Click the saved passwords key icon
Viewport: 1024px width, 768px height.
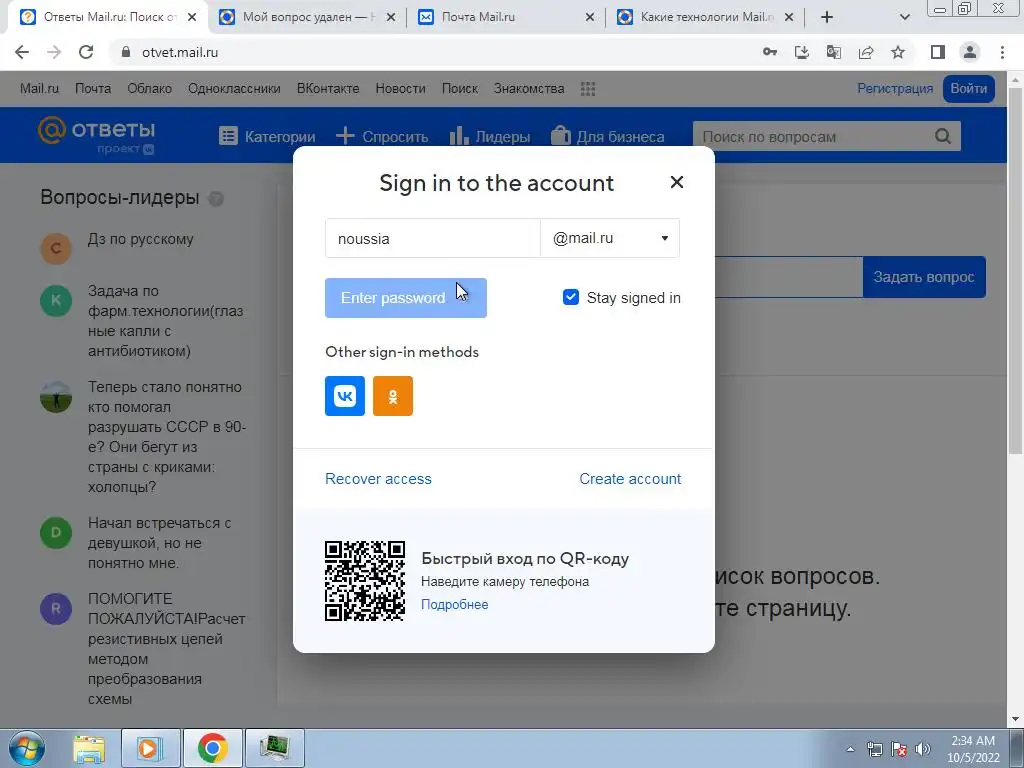[770, 52]
